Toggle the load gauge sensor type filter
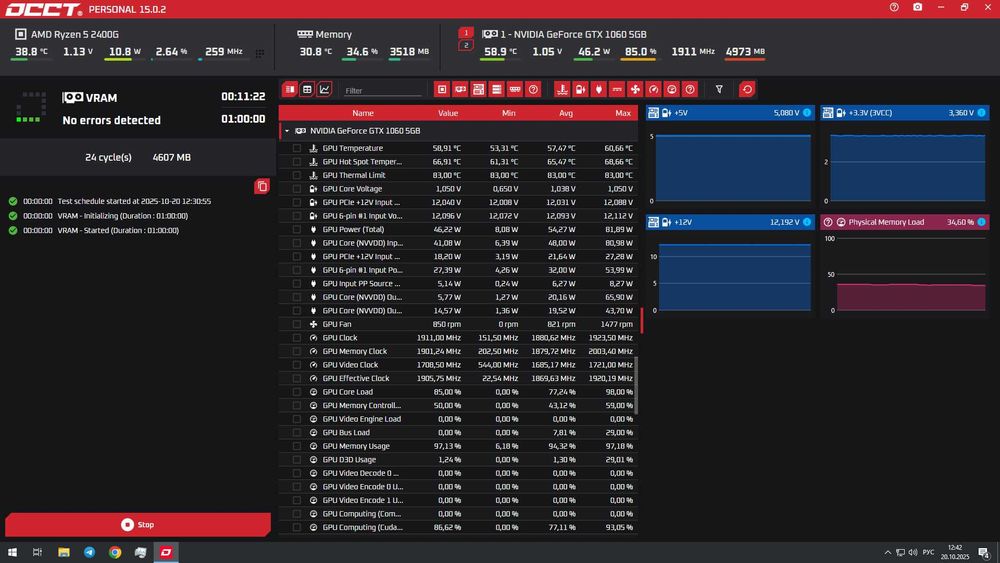Viewport: 1000px width, 563px height. pyautogui.click(x=672, y=89)
